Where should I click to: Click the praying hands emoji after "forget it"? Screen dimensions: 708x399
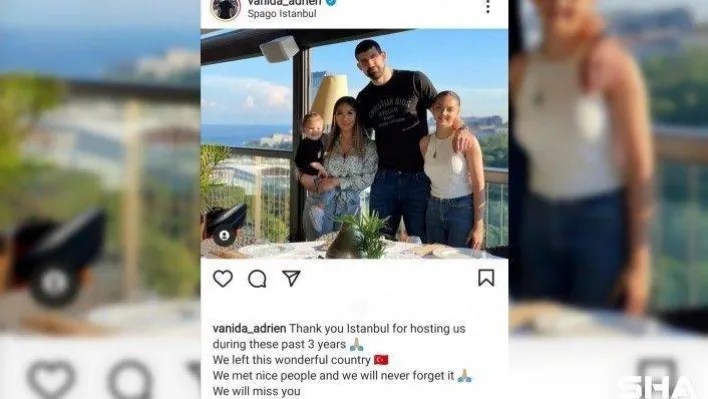pos(465,376)
